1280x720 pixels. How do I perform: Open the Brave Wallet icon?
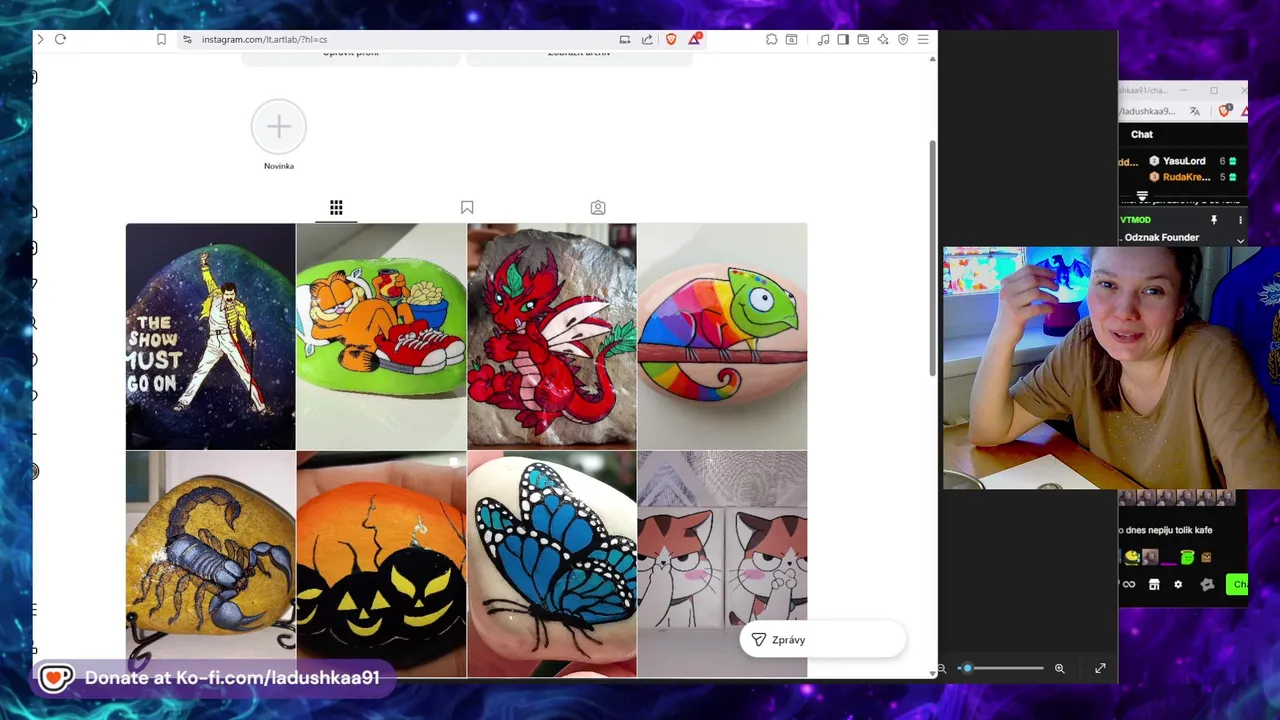click(863, 39)
